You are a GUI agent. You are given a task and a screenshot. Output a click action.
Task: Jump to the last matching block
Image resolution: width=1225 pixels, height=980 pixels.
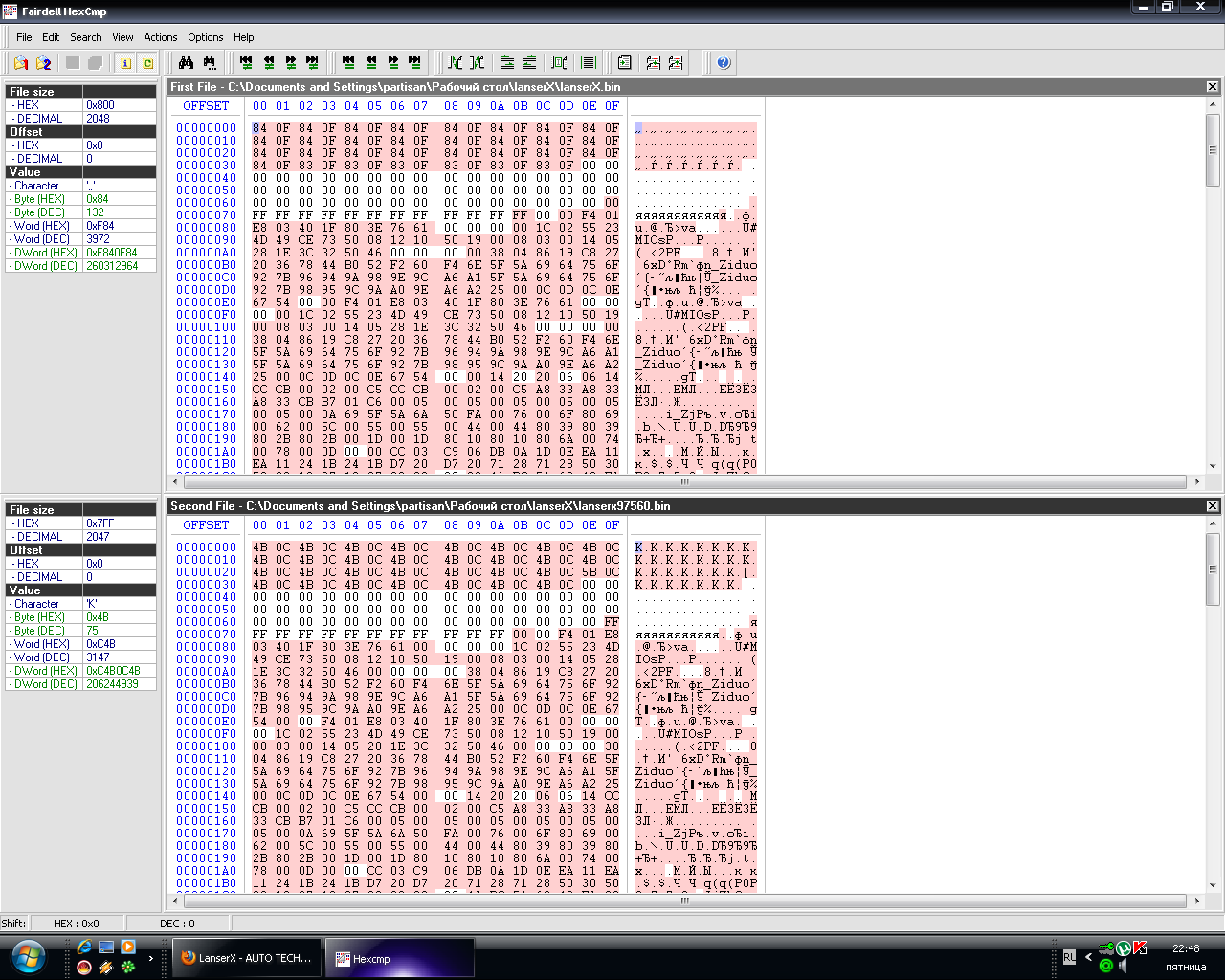415,62
